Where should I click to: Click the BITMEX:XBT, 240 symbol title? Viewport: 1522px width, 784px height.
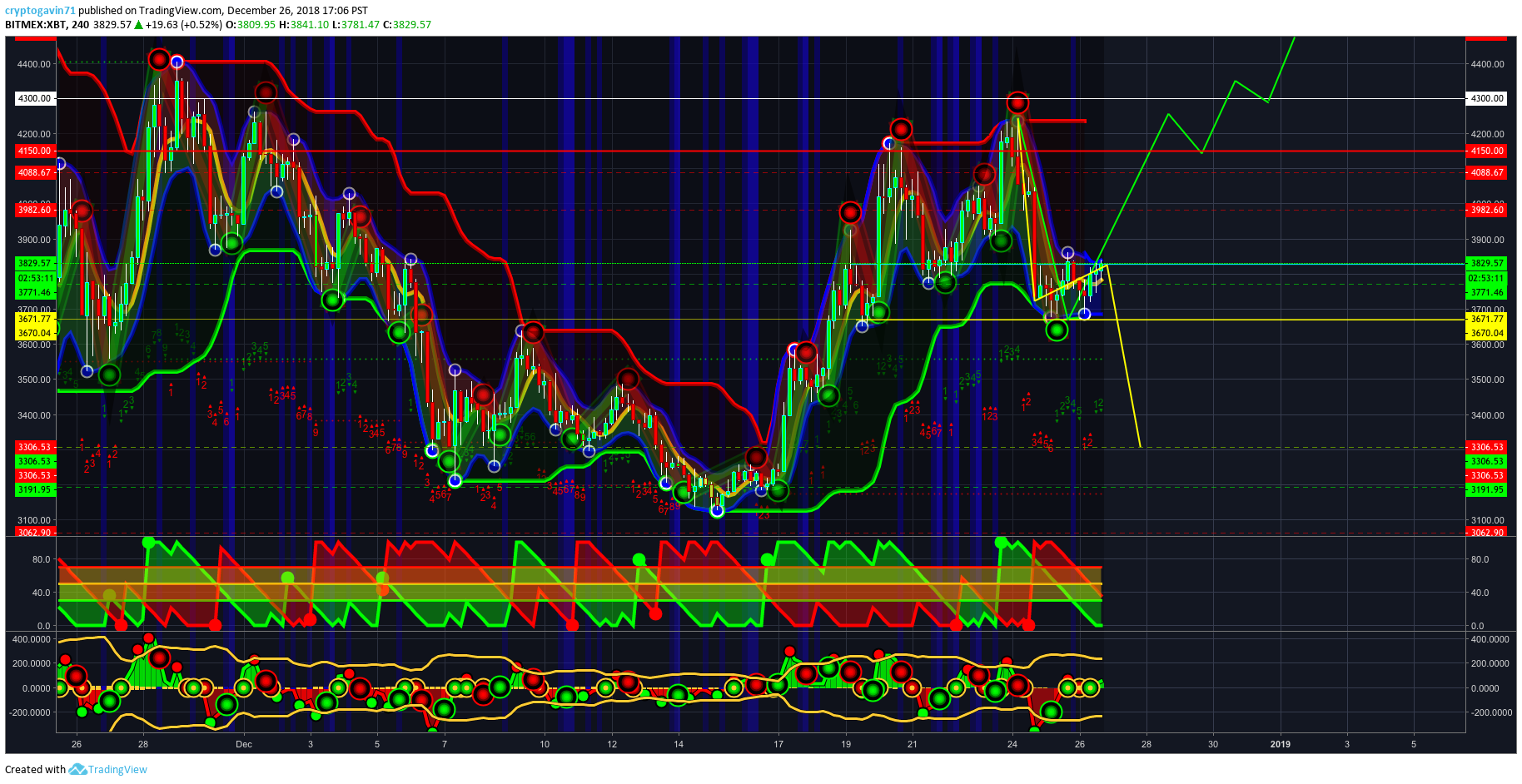tap(47, 25)
